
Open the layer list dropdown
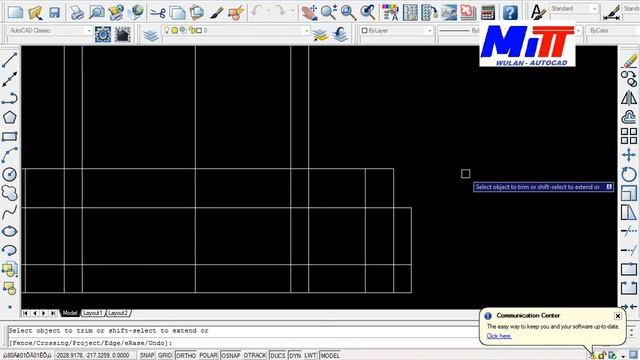click(x=306, y=31)
